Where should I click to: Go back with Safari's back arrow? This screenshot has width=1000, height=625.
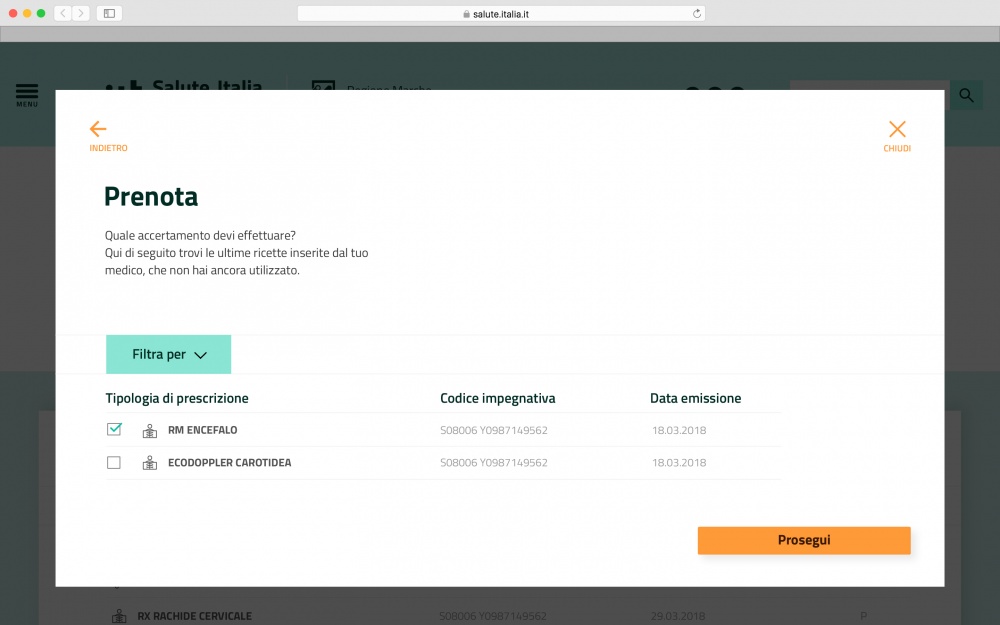tap(62, 14)
